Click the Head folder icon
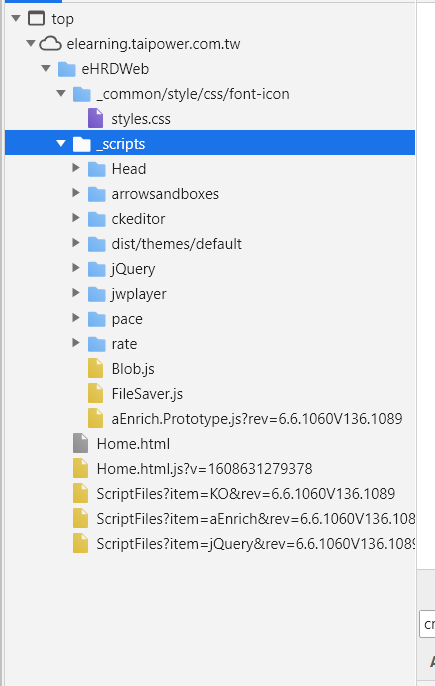The width and height of the screenshot is (435, 686). 96,168
